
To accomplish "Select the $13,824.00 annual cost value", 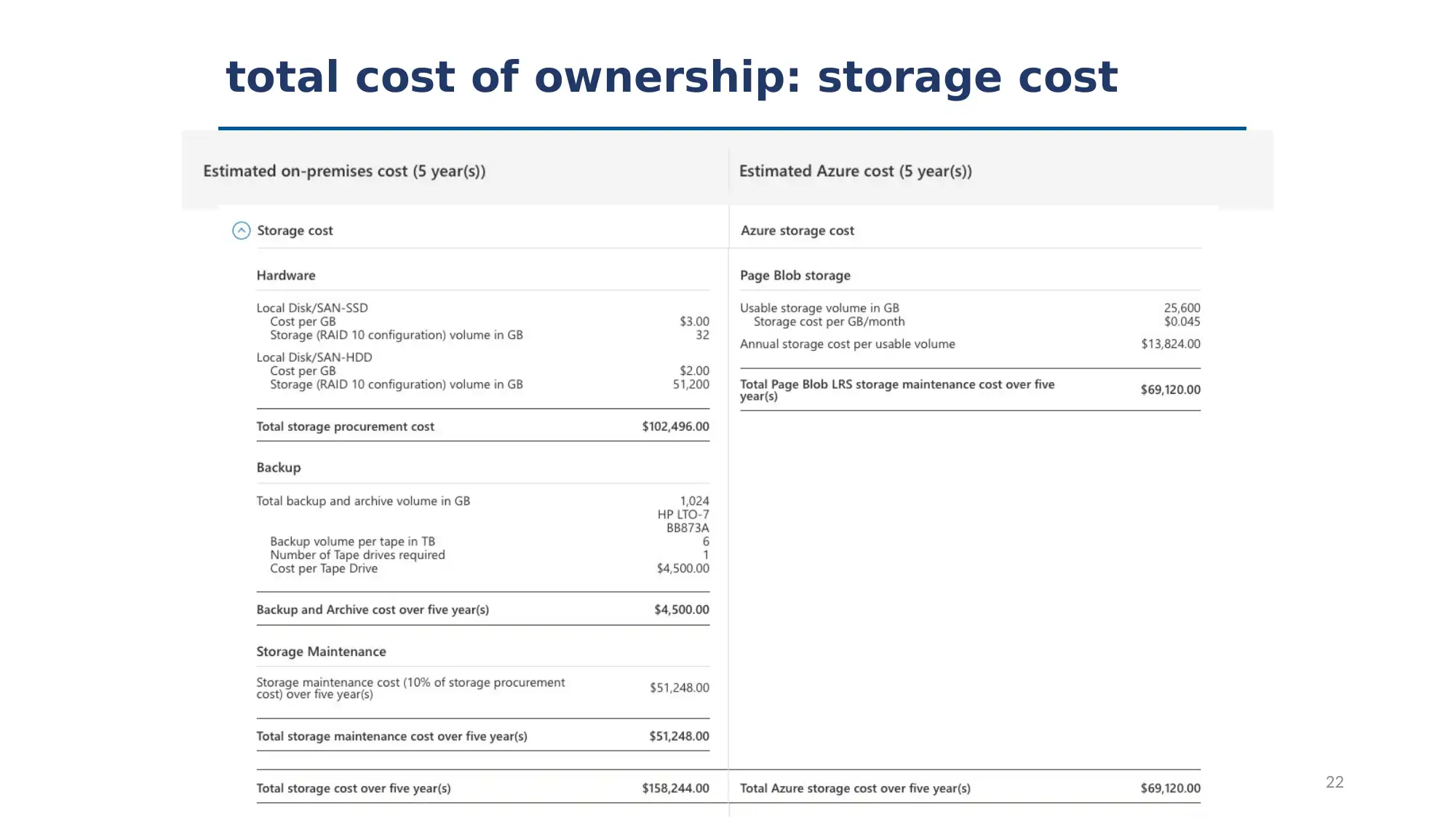I will pyautogui.click(x=1171, y=344).
